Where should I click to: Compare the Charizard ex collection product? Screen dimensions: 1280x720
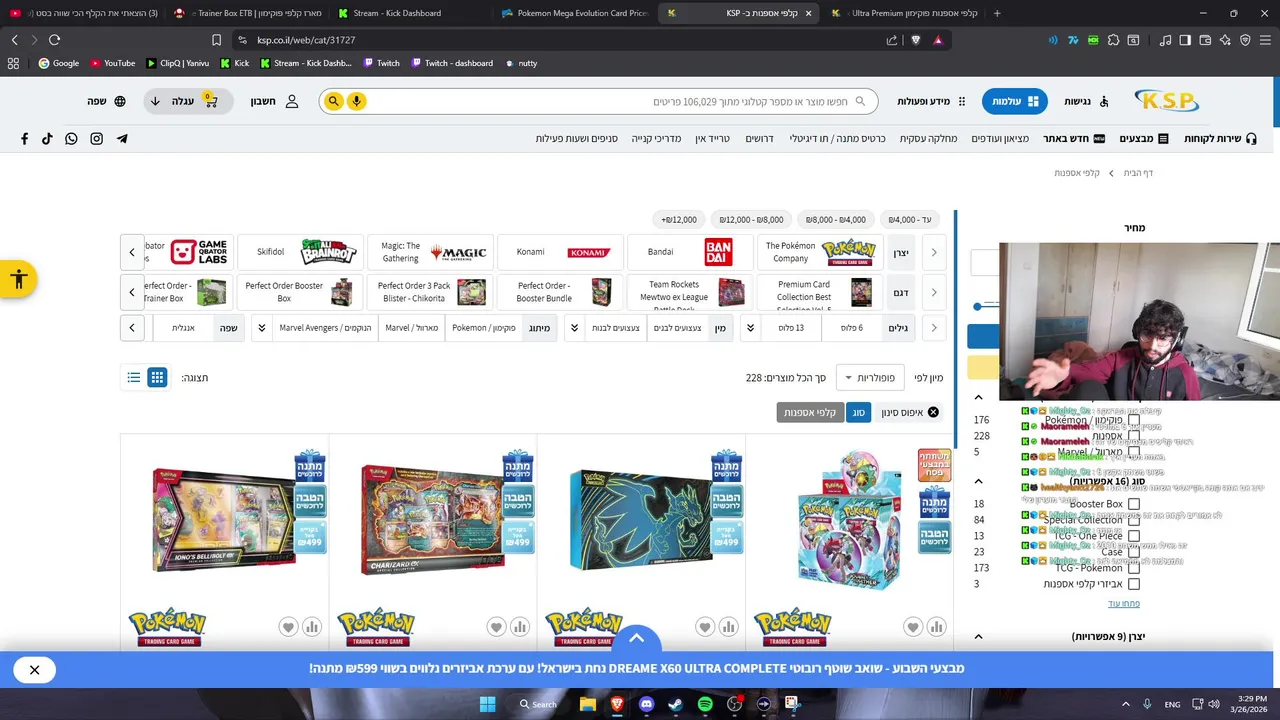[x=520, y=627]
